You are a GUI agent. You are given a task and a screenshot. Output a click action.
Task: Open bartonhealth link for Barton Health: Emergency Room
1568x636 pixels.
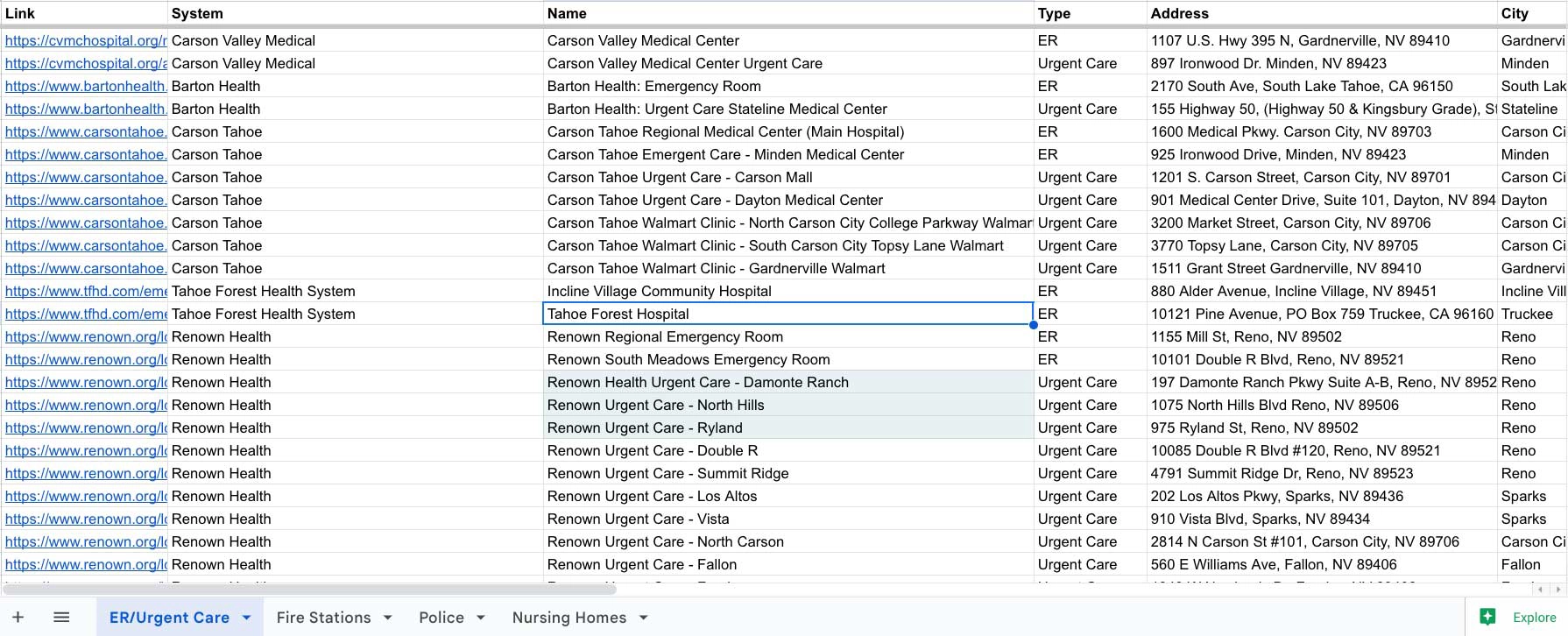tap(86, 86)
